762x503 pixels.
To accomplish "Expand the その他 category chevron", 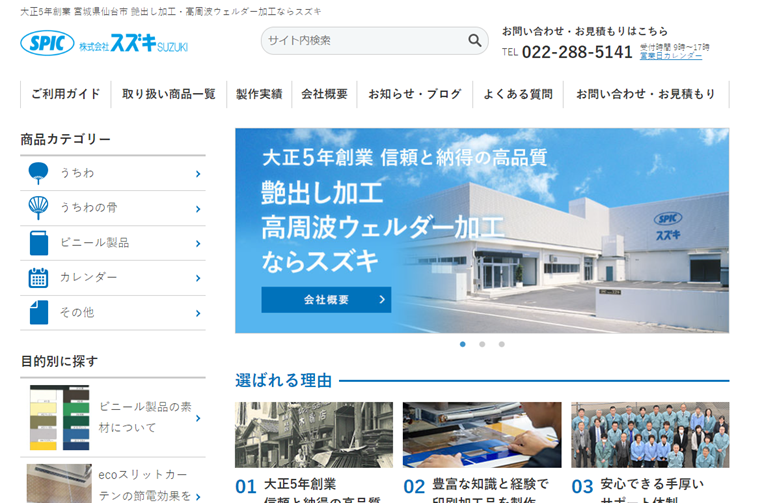I will coord(198,313).
